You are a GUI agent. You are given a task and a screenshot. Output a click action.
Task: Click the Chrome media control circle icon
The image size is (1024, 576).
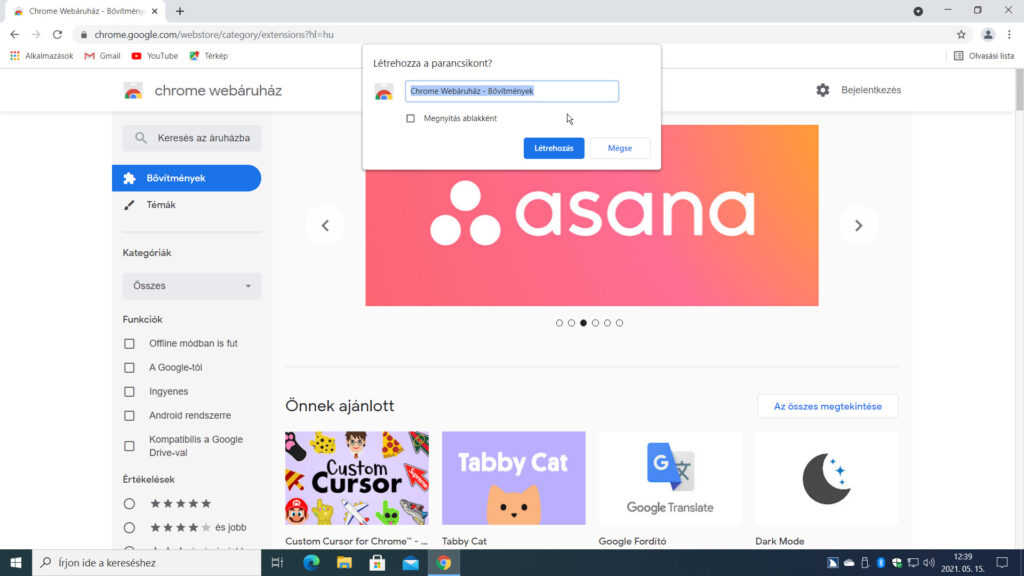(x=918, y=11)
